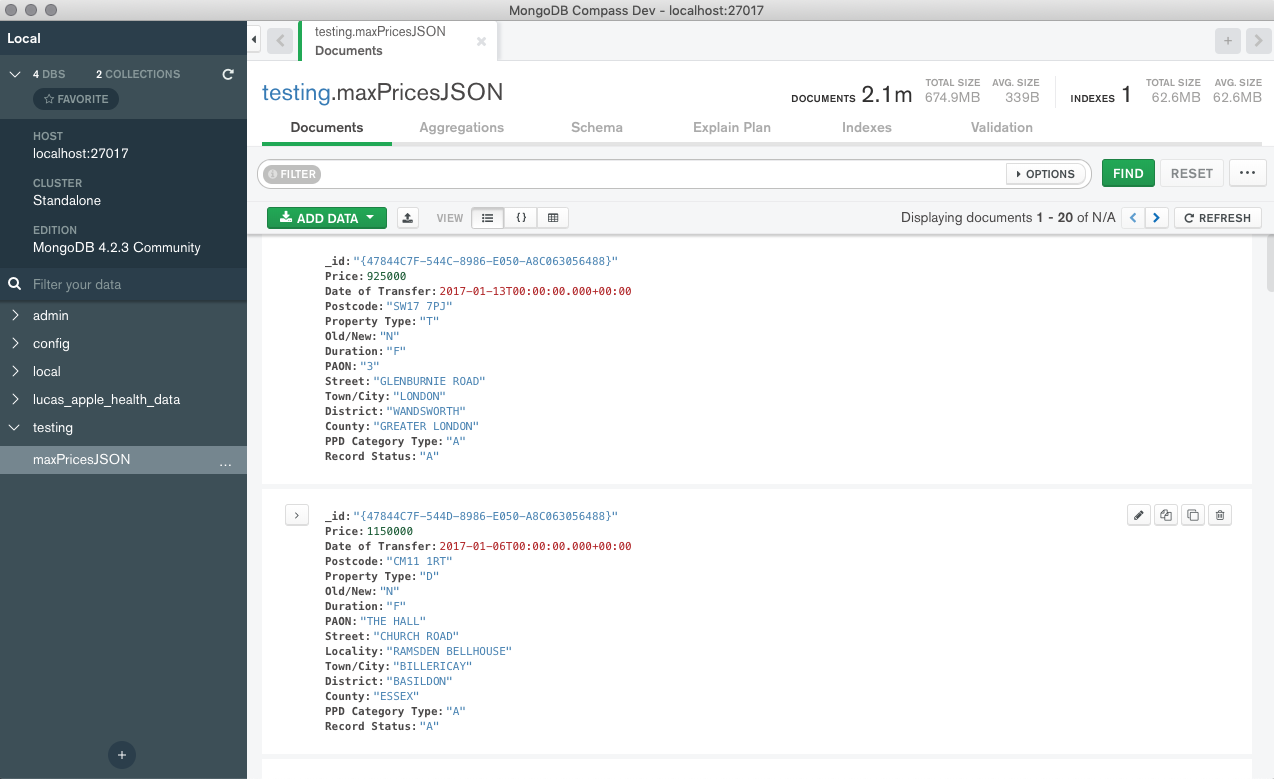Viewport: 1274px width, 779px height.
Task: Select the maxPricesJSON collection
Action: [x=123, y=460]
